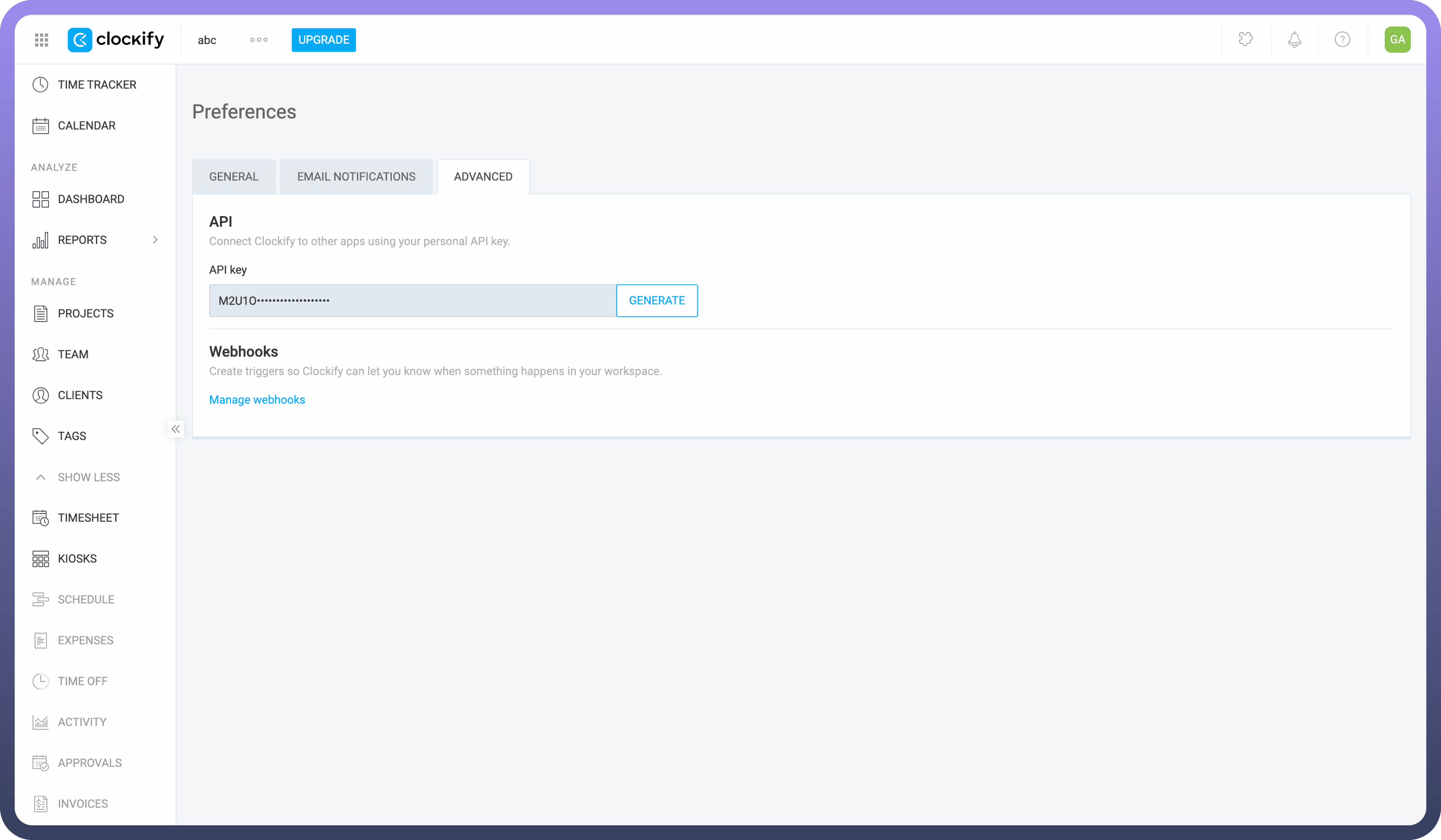Open the Team page

73,354
